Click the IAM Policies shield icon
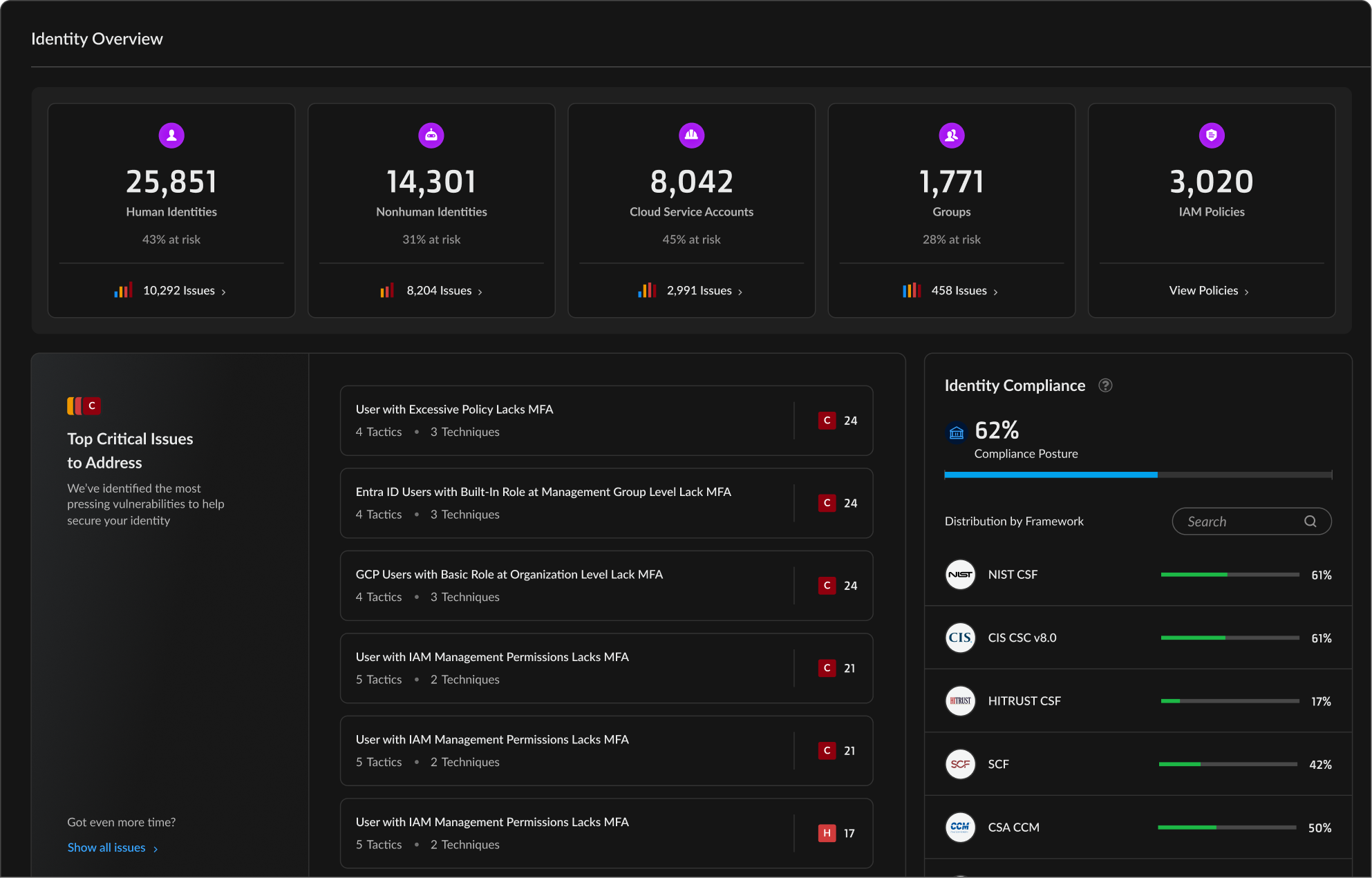Image resolution: width=1372 pixels, height=878 pixels. (1212, 135)
